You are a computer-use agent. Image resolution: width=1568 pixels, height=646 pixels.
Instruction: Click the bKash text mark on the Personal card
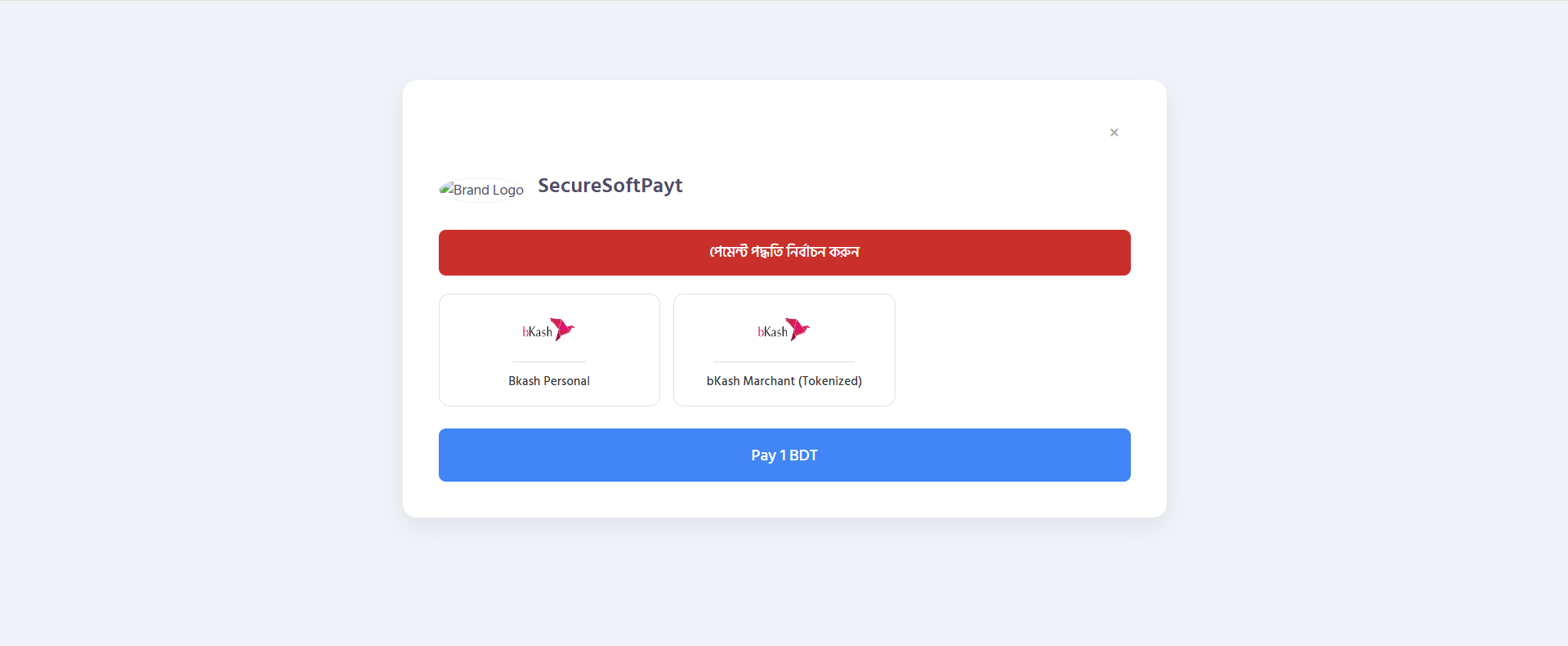coord(534,331)
